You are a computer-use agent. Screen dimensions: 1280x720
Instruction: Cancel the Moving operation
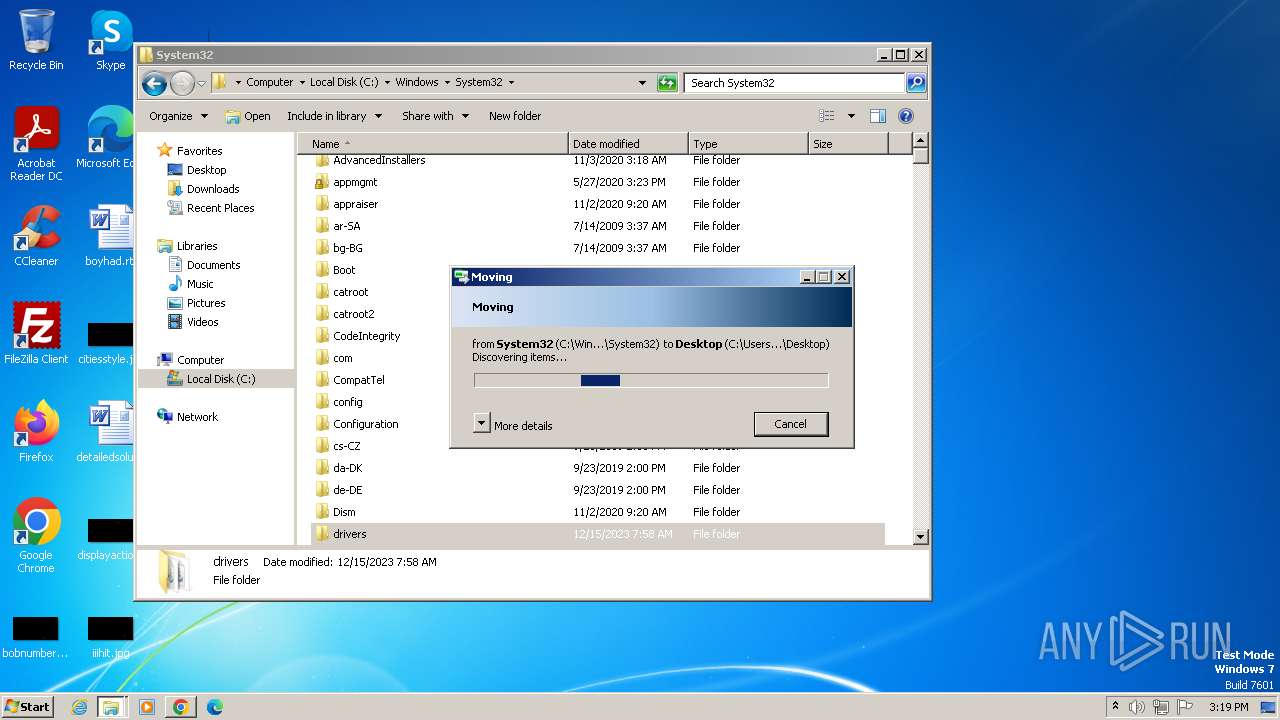(790, 424)
